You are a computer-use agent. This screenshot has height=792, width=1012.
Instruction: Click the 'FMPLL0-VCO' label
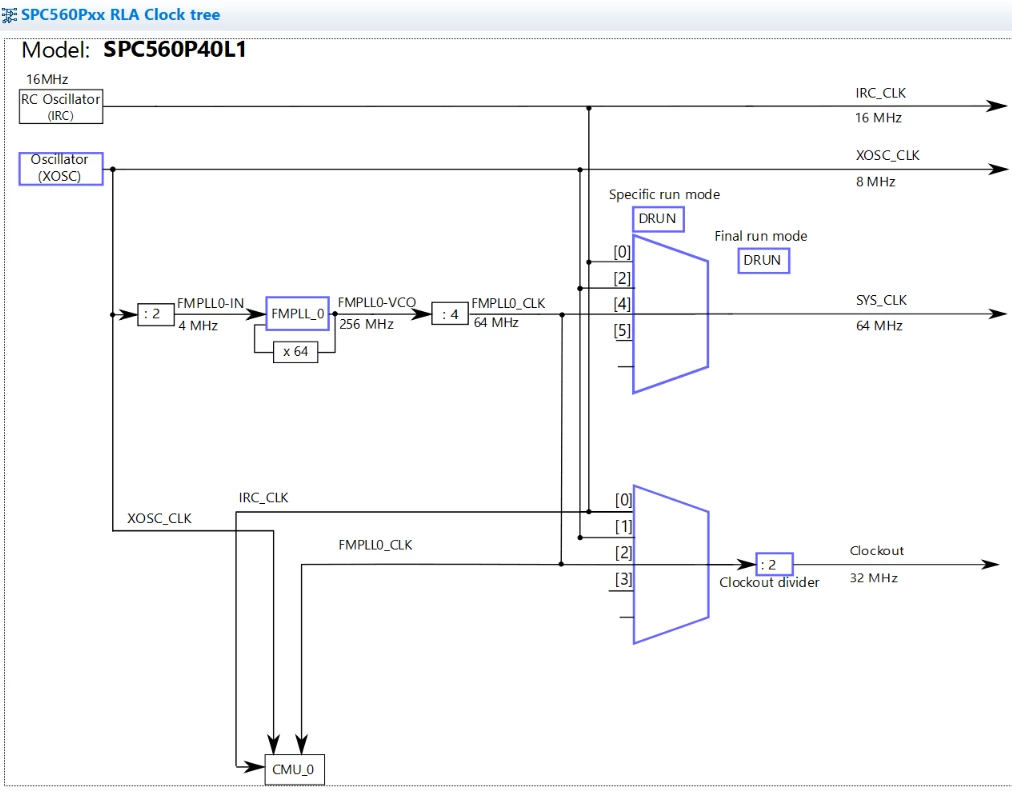click(x=377, y=302)
